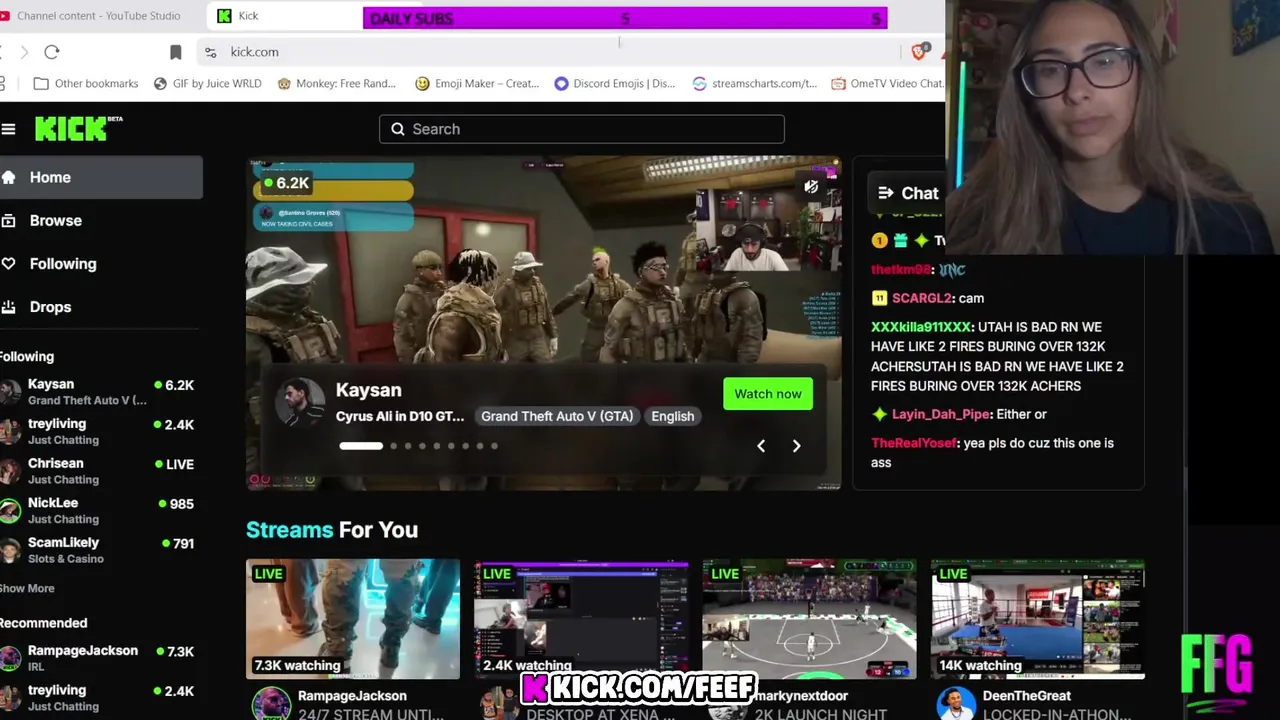Click the markynextdoor channel name

(802, 696)
